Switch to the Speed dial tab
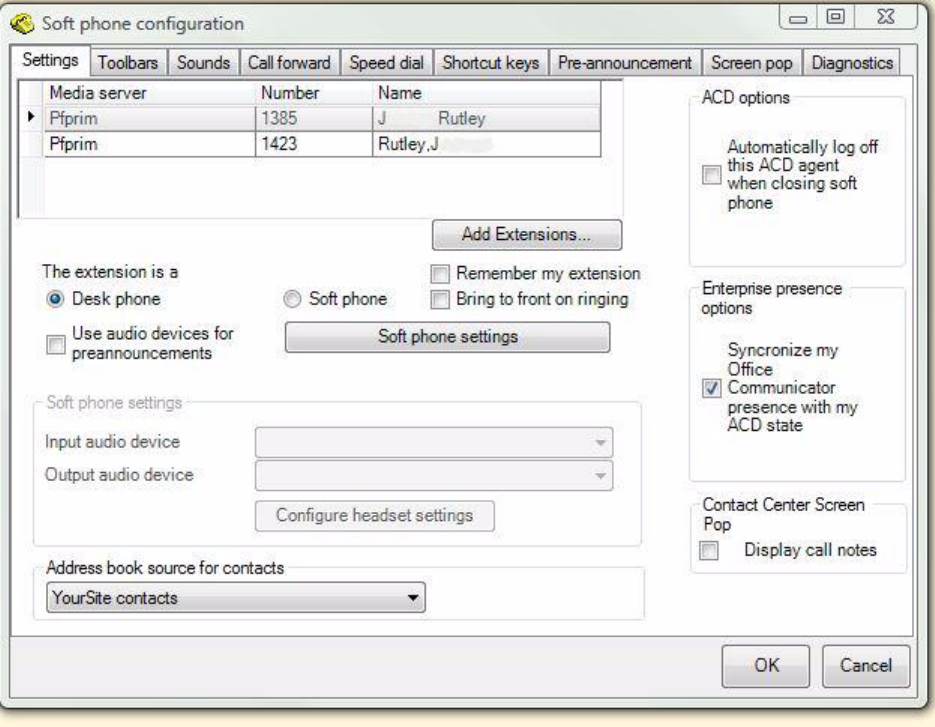 point(386,63)
